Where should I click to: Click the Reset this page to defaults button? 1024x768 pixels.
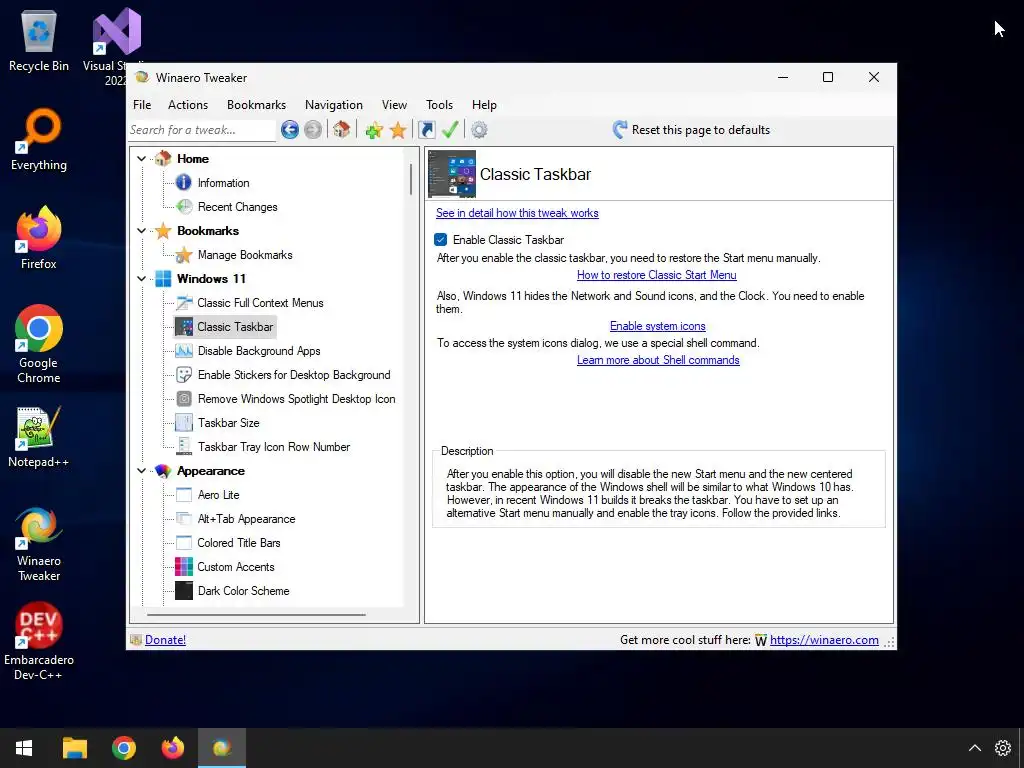coord(691,130)
